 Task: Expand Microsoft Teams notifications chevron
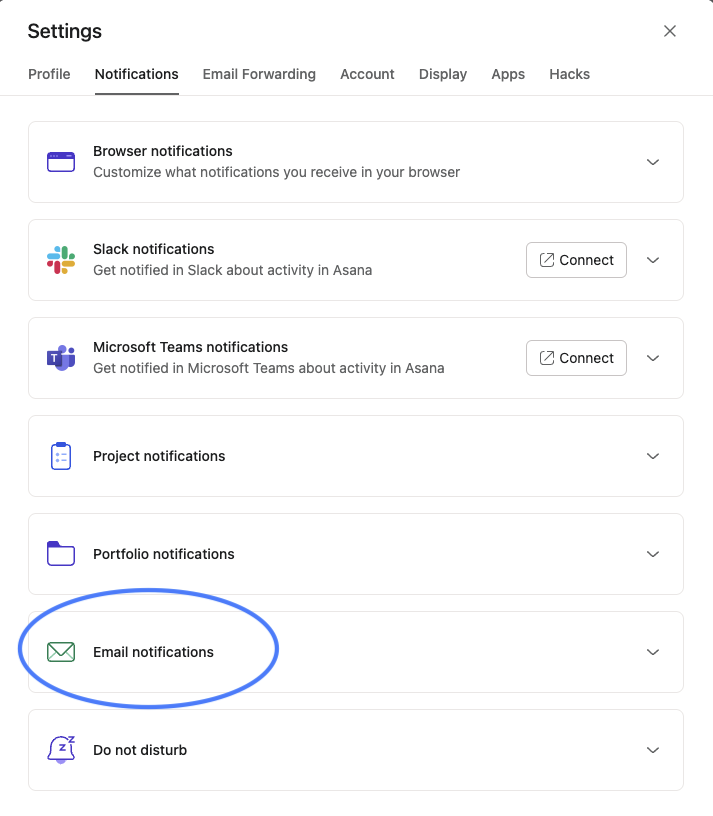pyautogui.click(x=653, y=358)
